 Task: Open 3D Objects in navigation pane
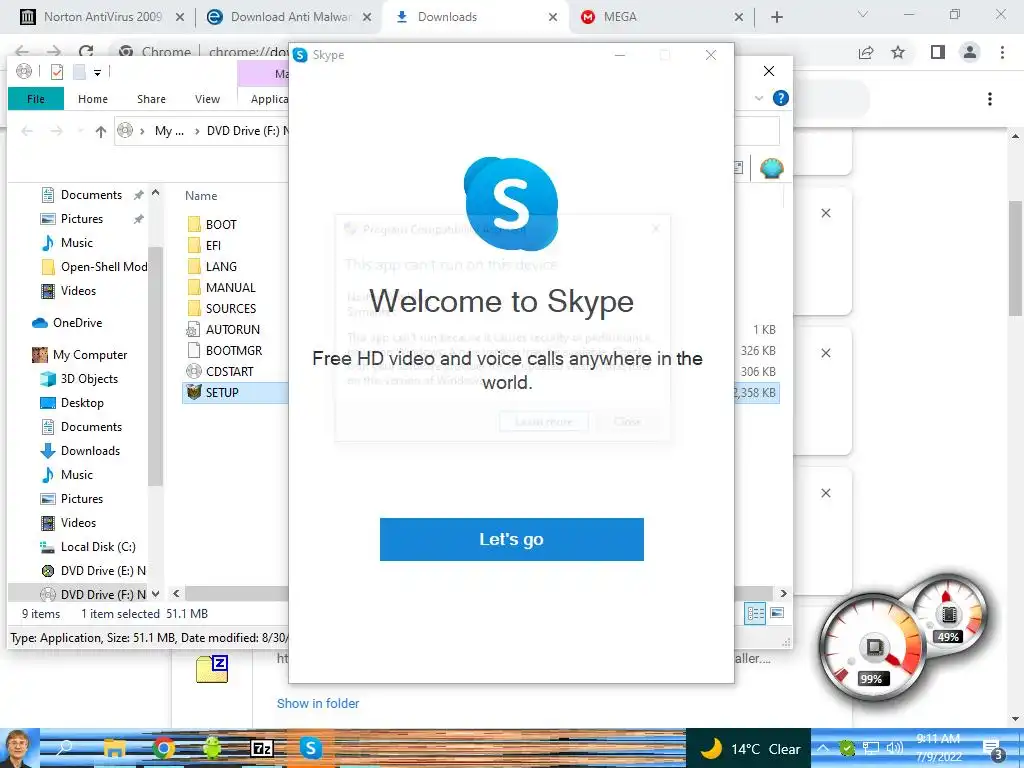point(89,379)
